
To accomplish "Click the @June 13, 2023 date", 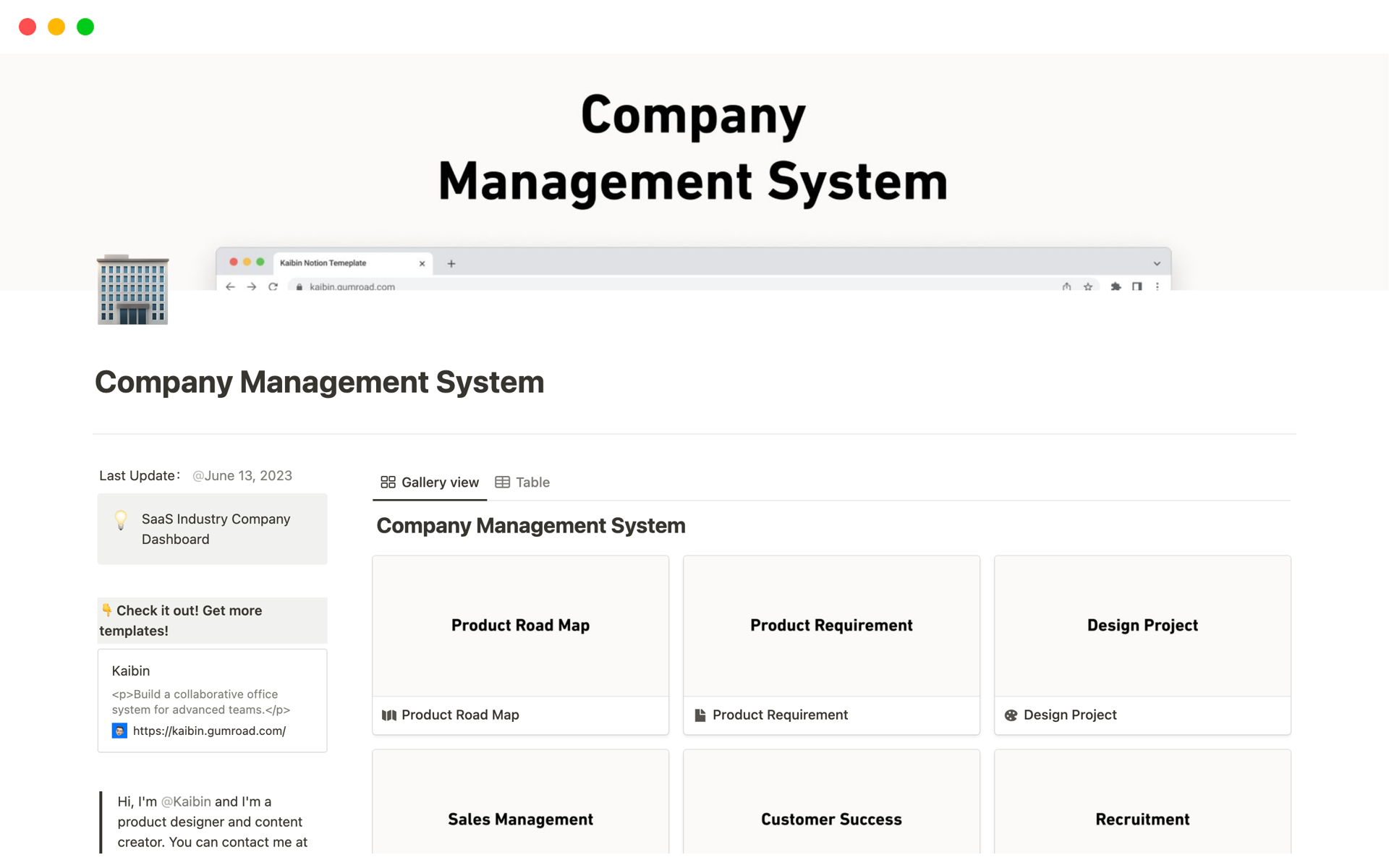I will (242, 475).
